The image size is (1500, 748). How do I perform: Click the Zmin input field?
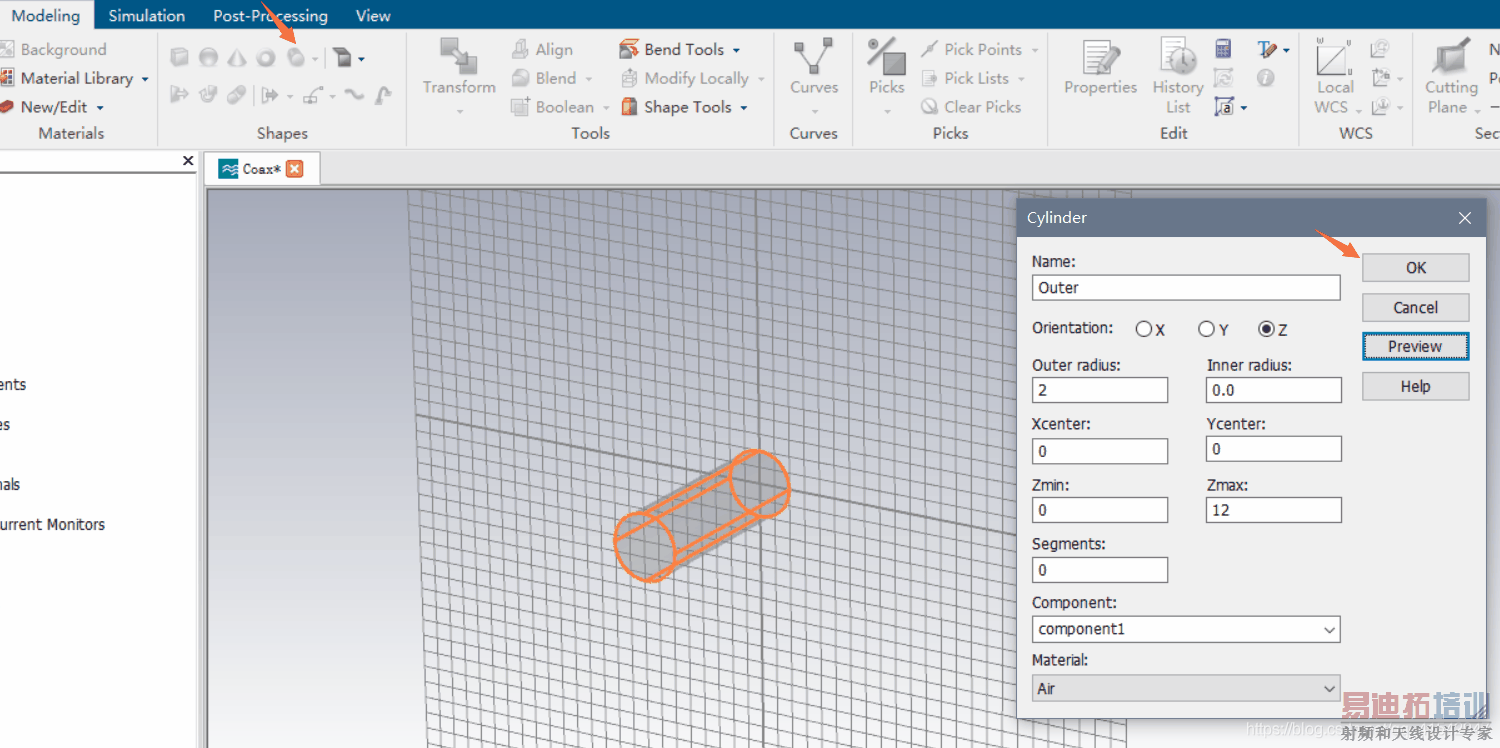[1100, 510]
